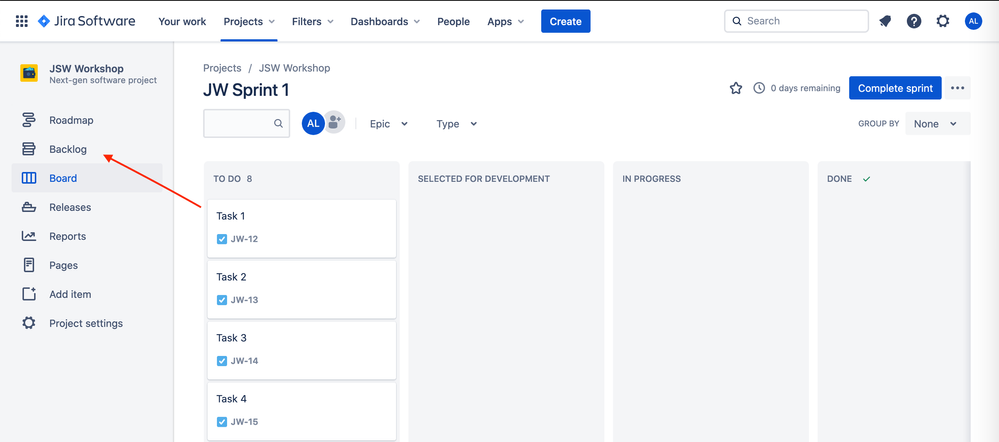
Task: Click the green check in Done column
Action: (x=866, y=179)
